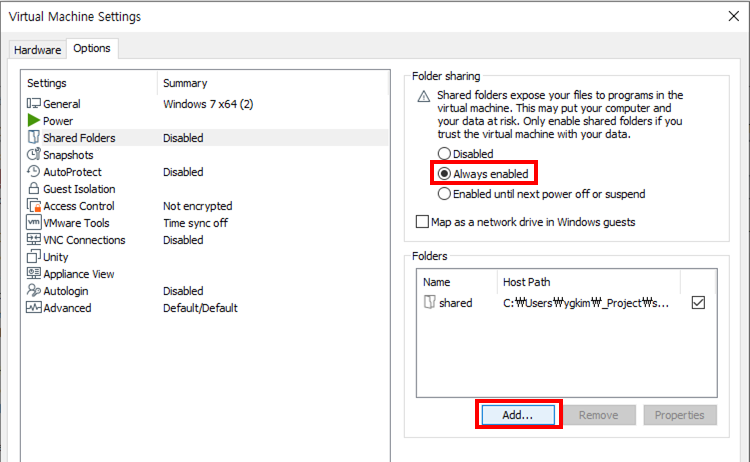Click the Appliance View icon

33,273
